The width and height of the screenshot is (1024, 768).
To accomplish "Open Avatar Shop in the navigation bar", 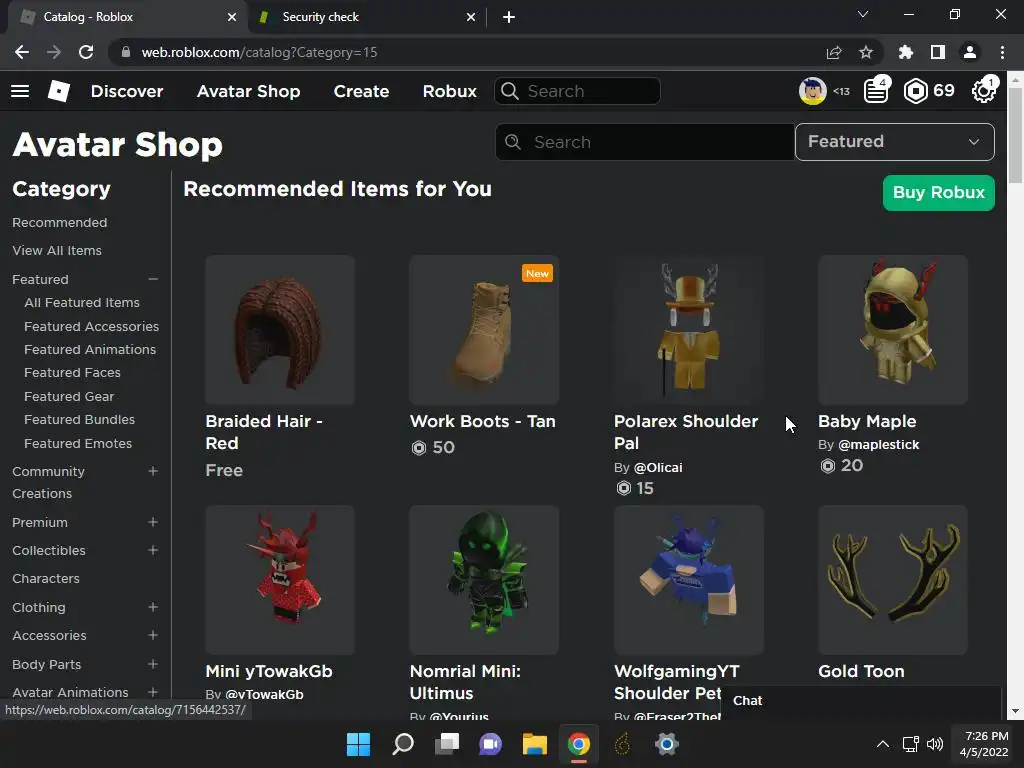I will (x=249, y=91).
